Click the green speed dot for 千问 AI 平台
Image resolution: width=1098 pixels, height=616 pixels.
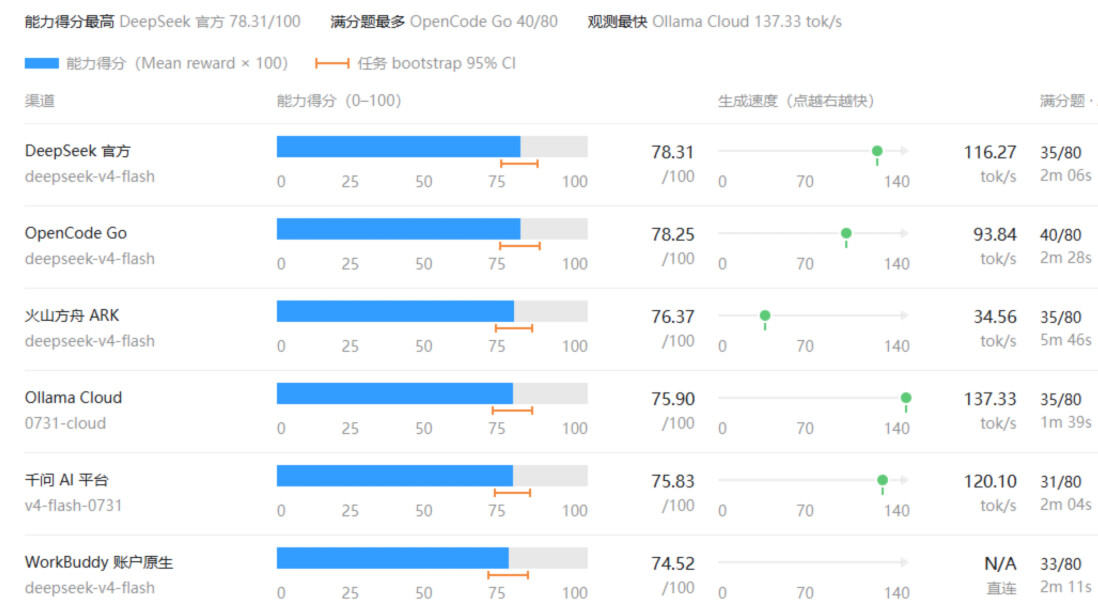(x=882, y=480)
